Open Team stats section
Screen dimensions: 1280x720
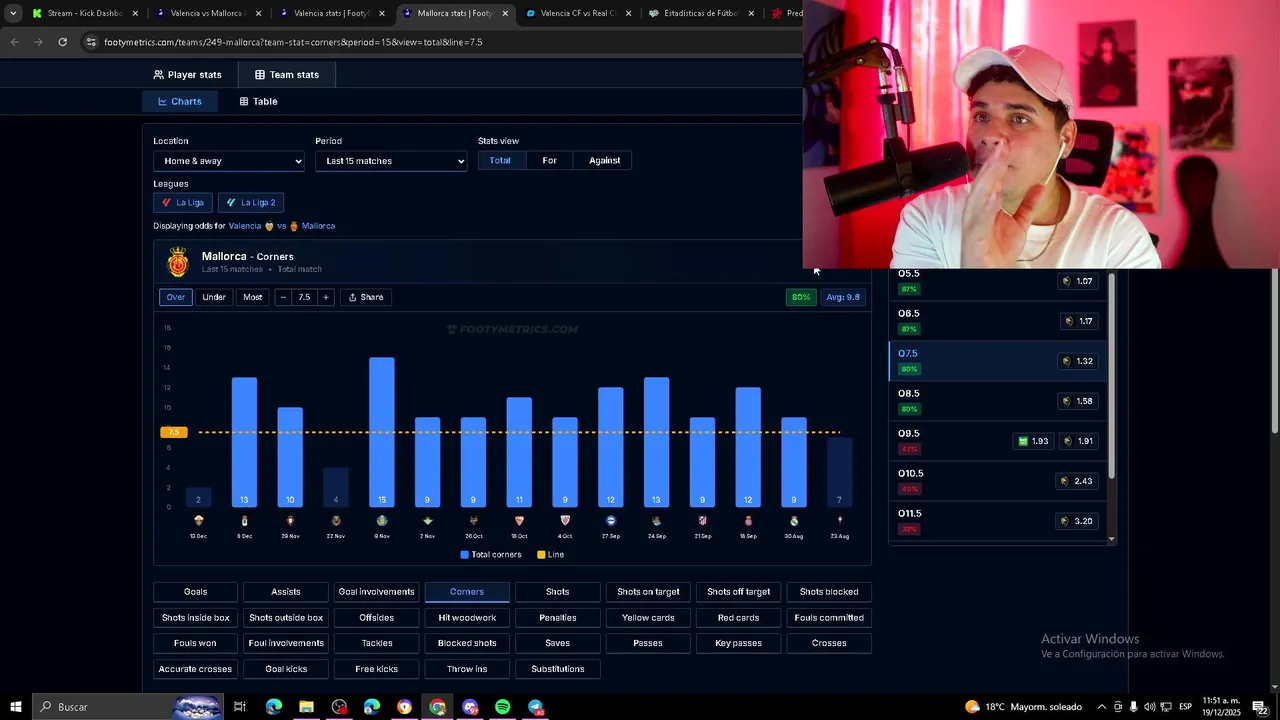coord(287,75)
